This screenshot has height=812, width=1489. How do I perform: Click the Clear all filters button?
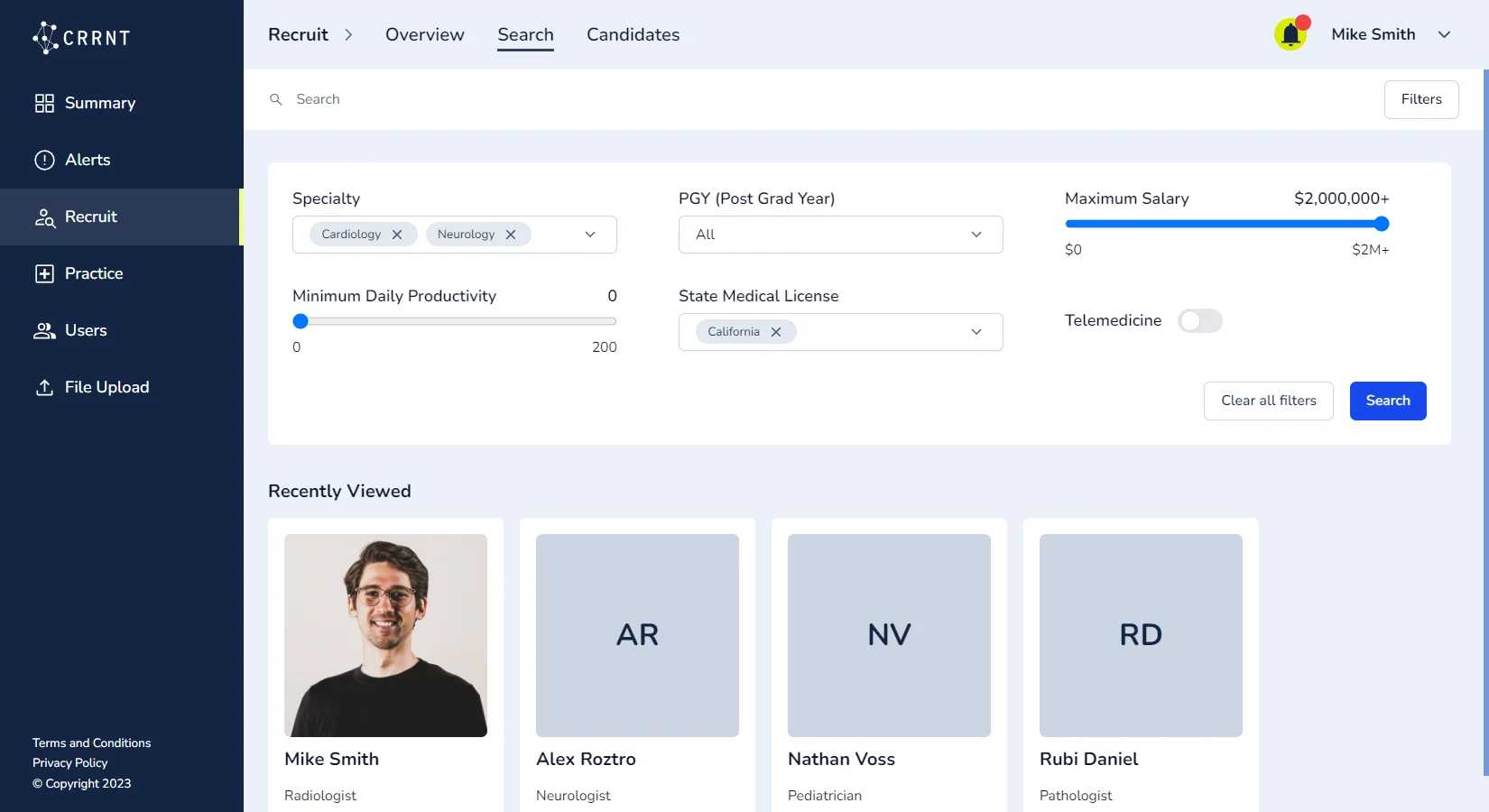point(1268,401)
